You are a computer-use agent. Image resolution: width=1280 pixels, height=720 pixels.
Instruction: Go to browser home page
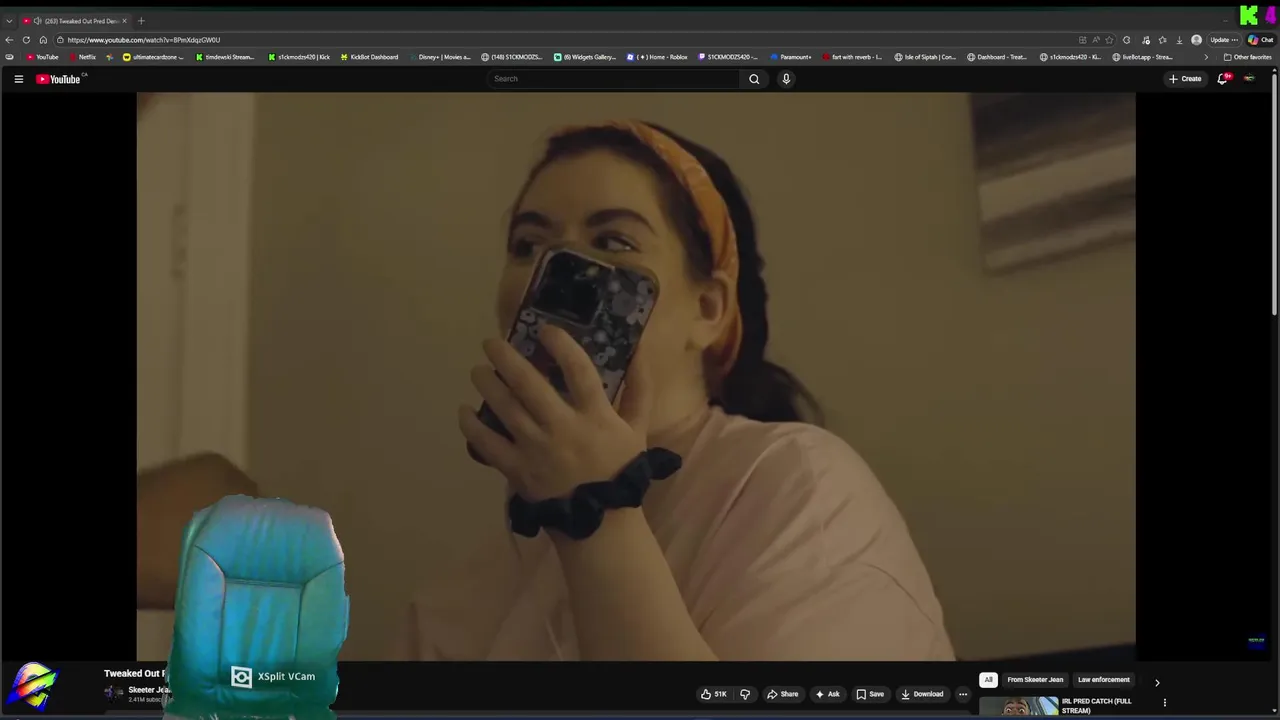(x=43, y=40)
